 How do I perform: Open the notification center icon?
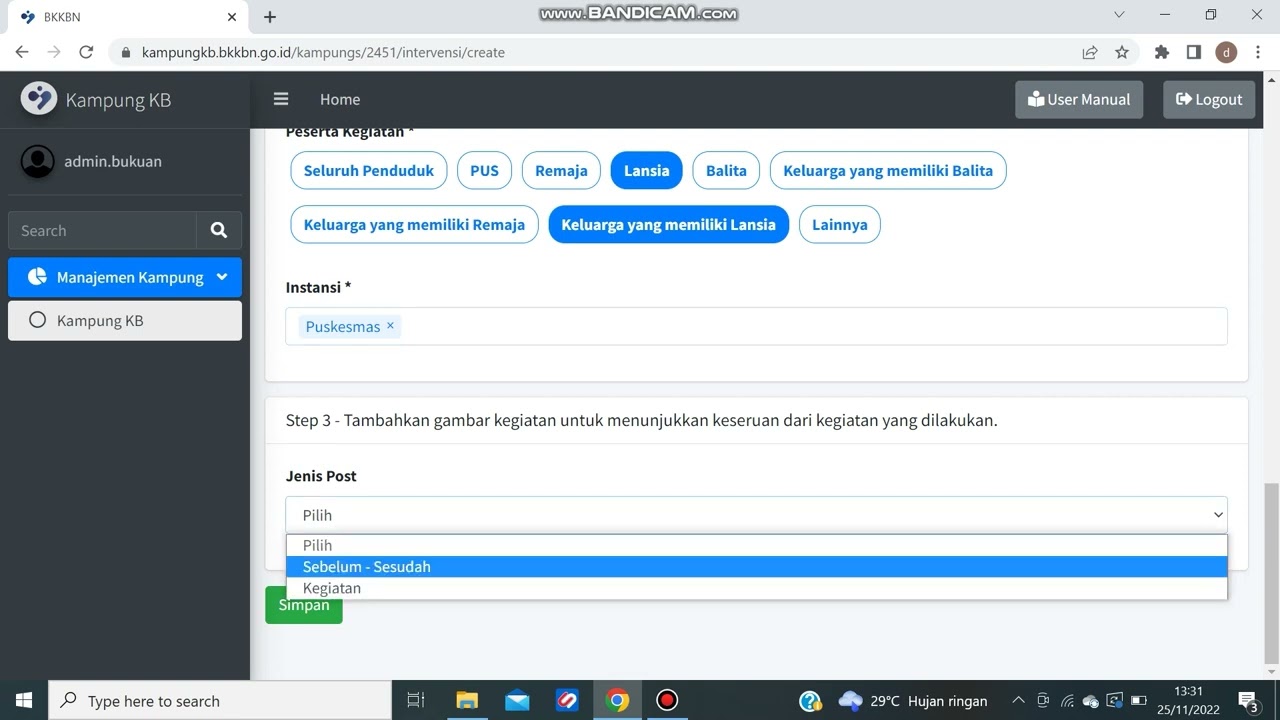tap(1248, 701)
